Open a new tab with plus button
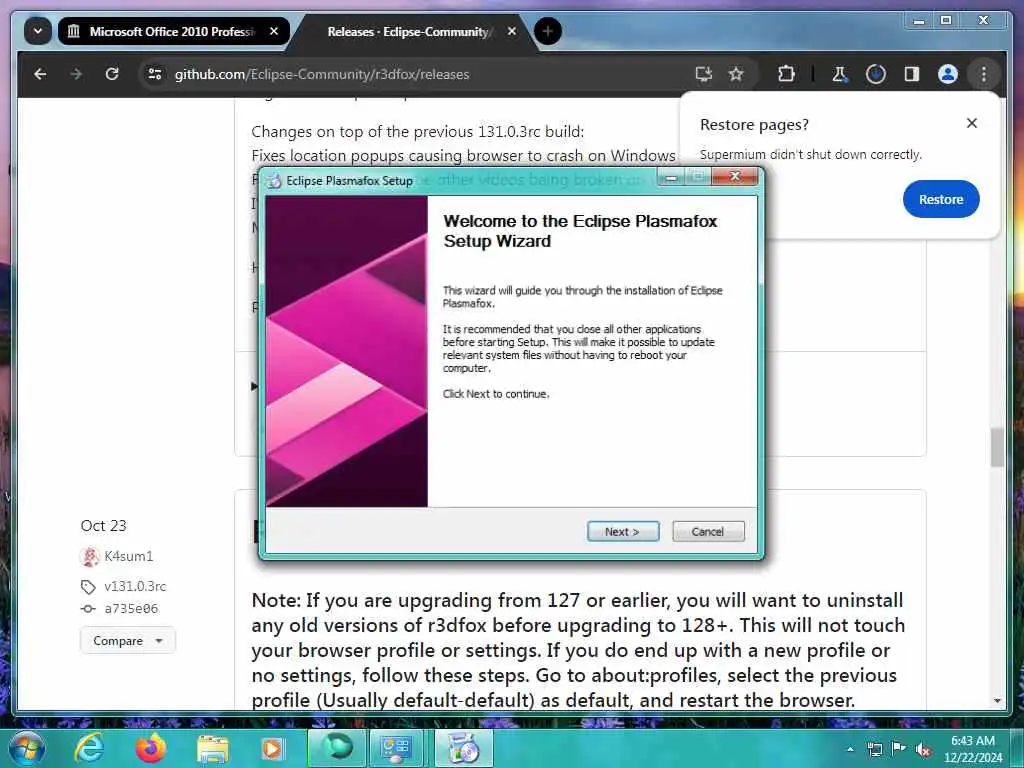 (x=547, y=31)
